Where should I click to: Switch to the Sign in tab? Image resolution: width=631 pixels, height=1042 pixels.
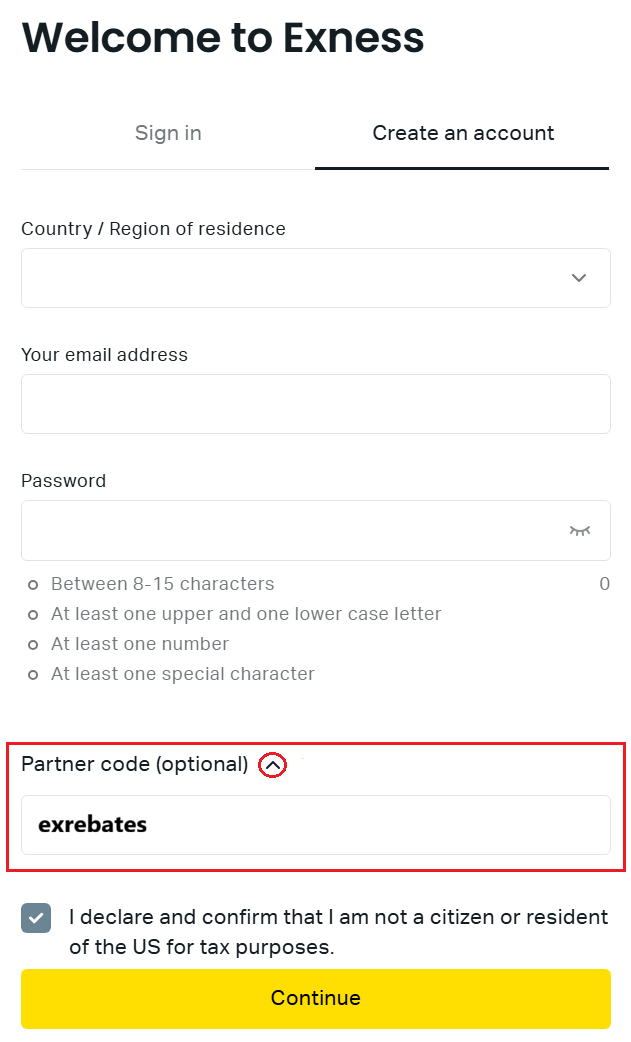(168, 134)
